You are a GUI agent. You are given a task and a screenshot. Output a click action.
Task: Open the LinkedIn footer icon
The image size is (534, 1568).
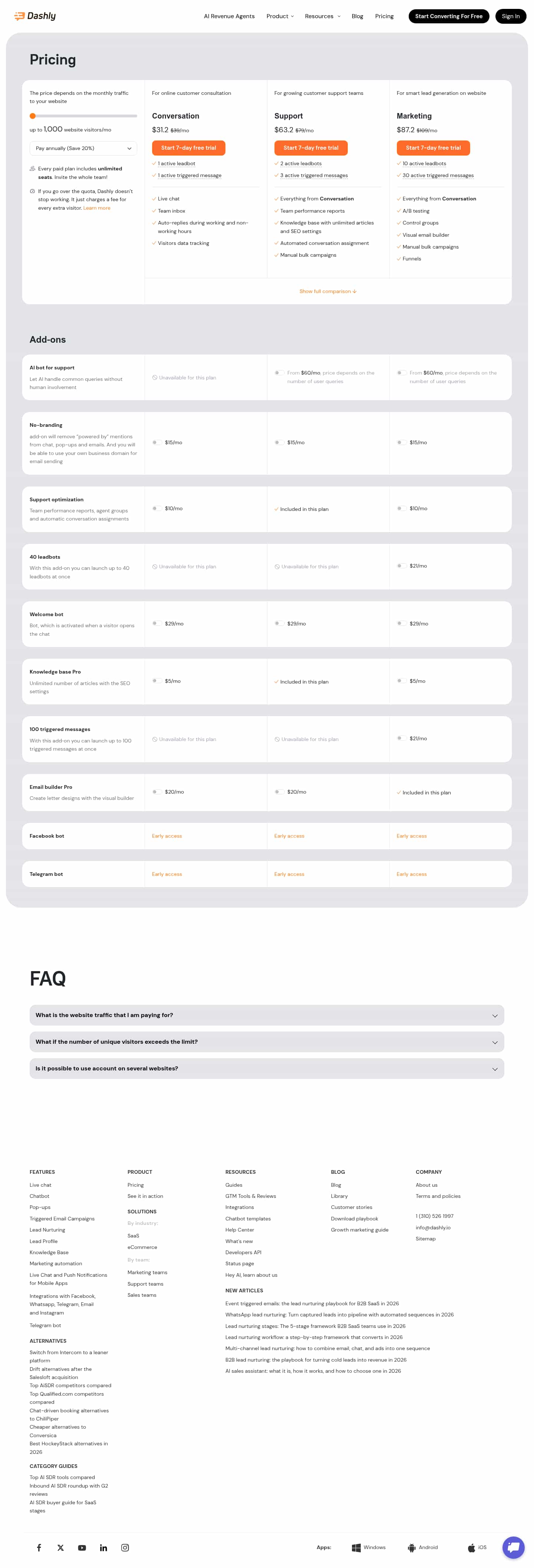coord(103,1547)
